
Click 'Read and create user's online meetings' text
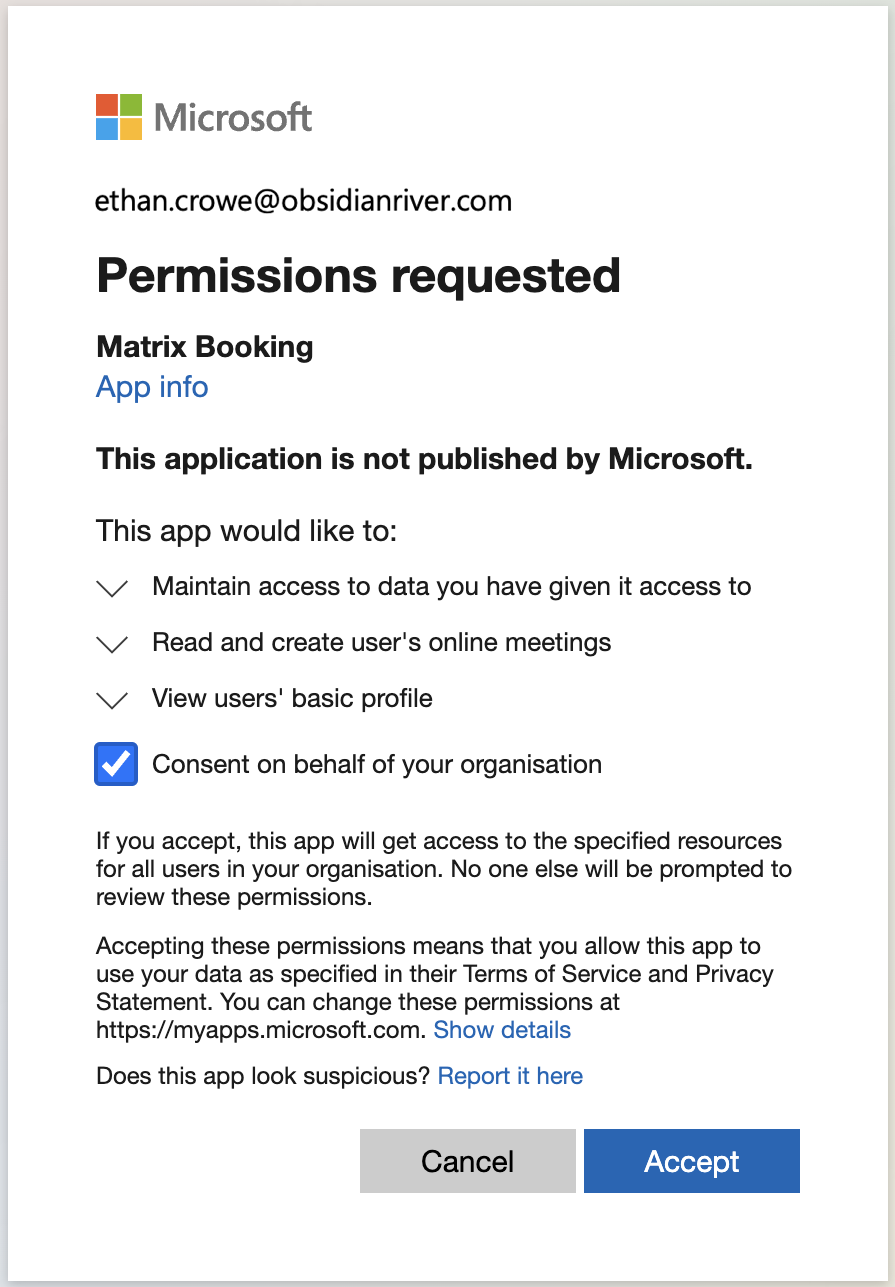(381, 642)
